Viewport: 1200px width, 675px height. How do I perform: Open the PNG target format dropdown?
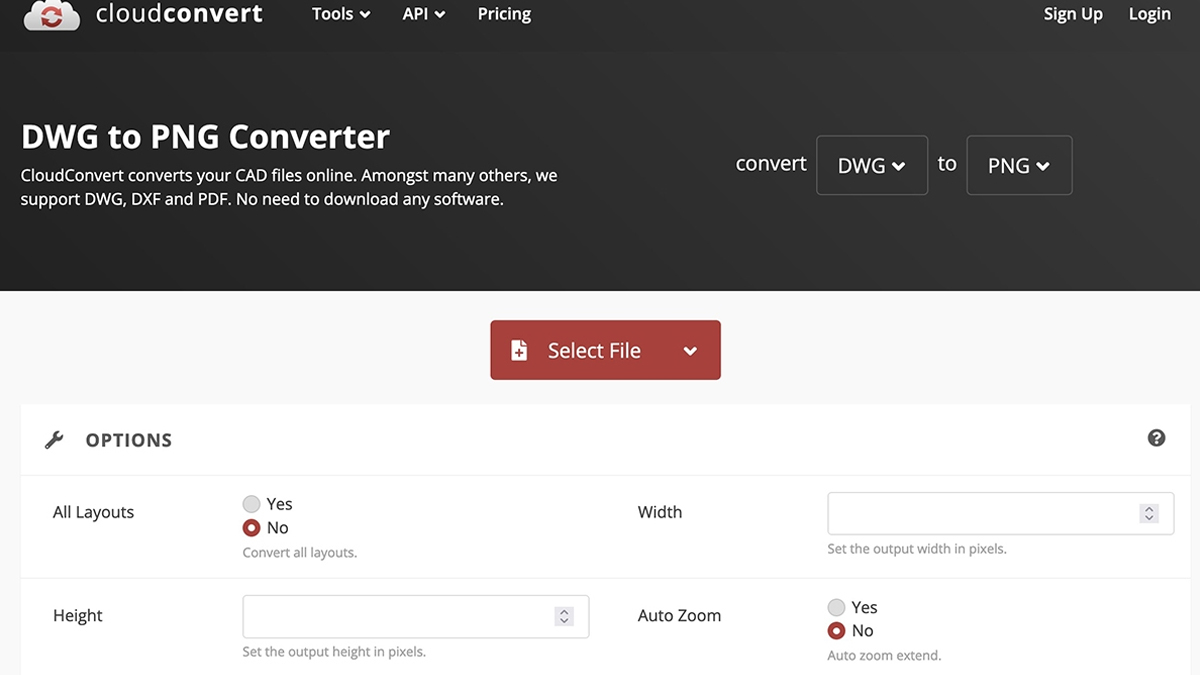(x=1018, y=165)
